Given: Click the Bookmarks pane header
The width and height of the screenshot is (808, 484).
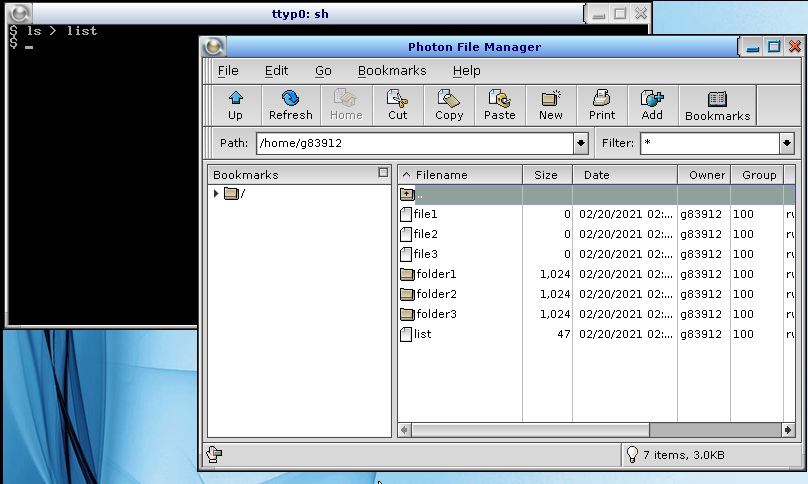Looking at the screenshot, I should (x=299, y=175).
